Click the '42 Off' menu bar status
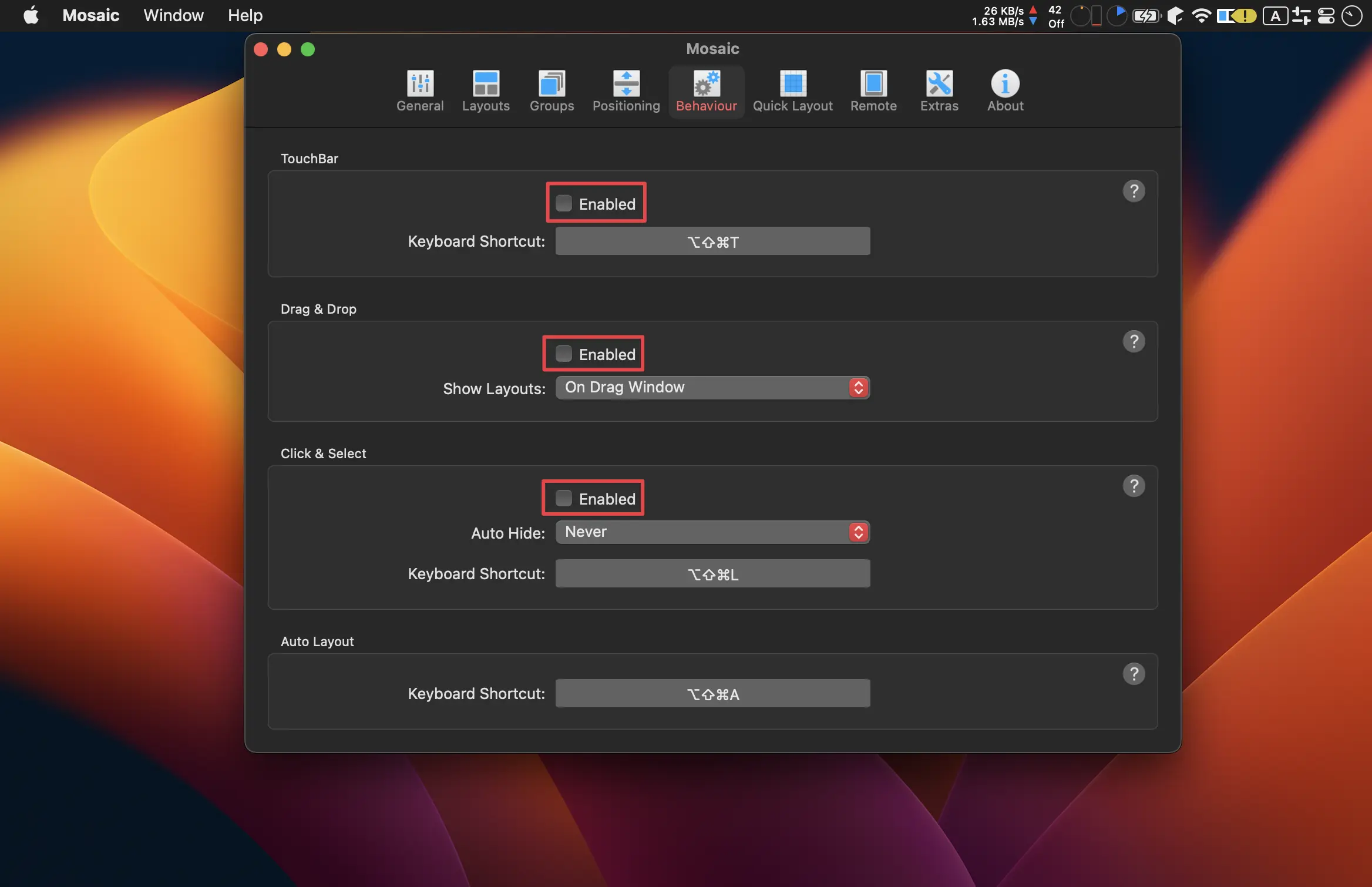Image resolution: width=1372 pixels, height=887 pixels. click(x=1056, y=16)
